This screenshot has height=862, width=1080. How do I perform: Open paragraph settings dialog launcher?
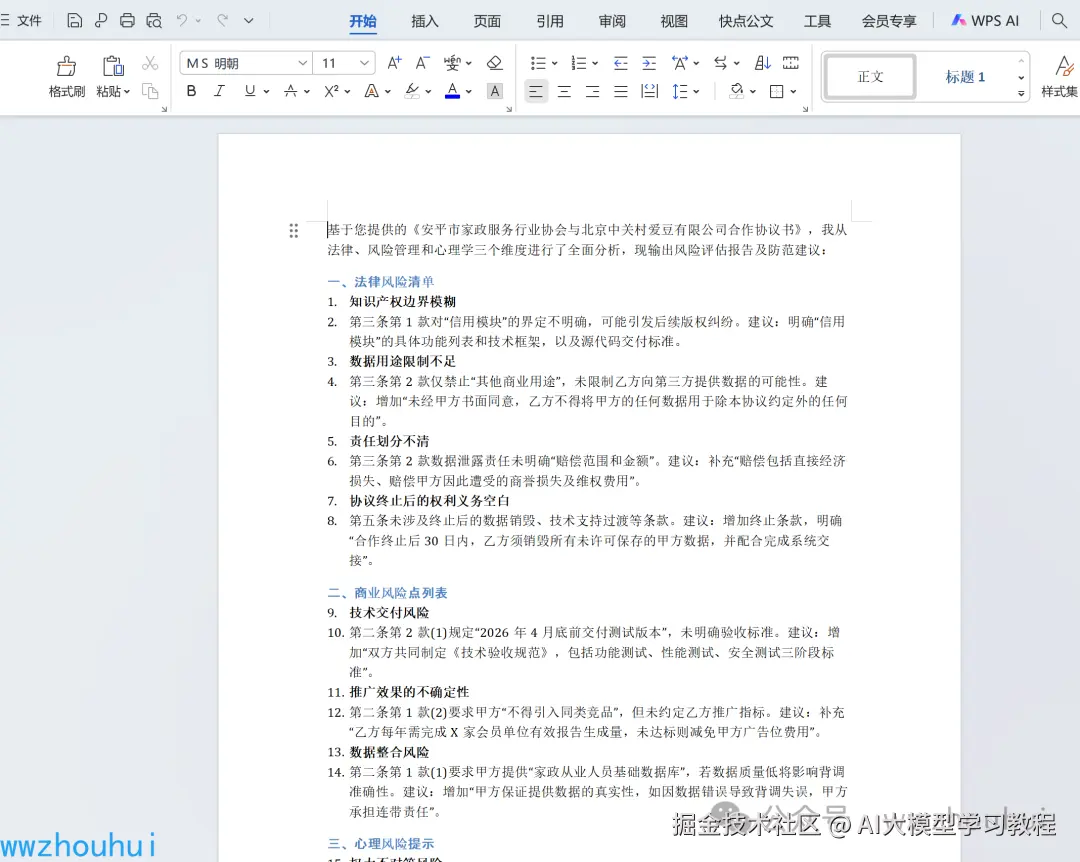pos(805,109)
